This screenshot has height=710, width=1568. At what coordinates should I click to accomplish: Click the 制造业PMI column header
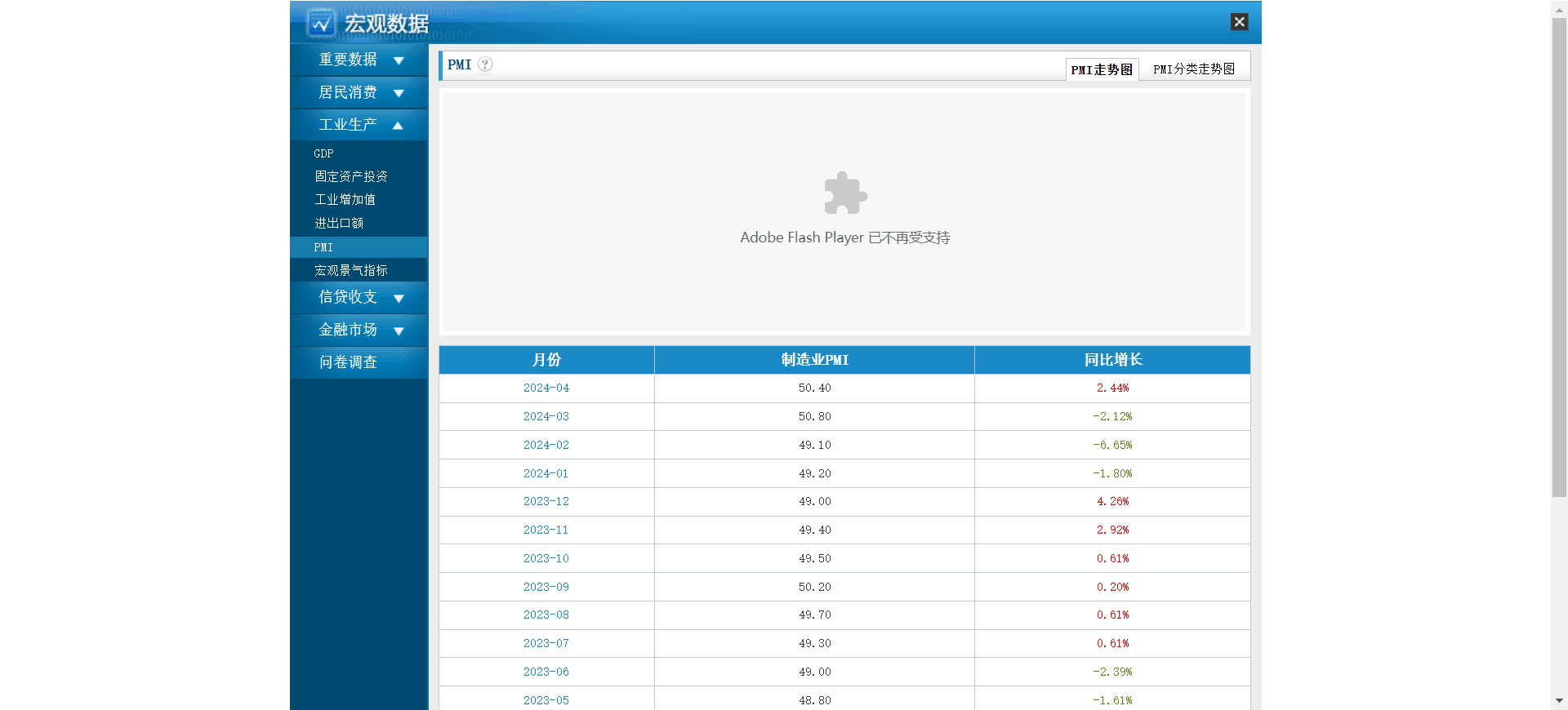814,360
